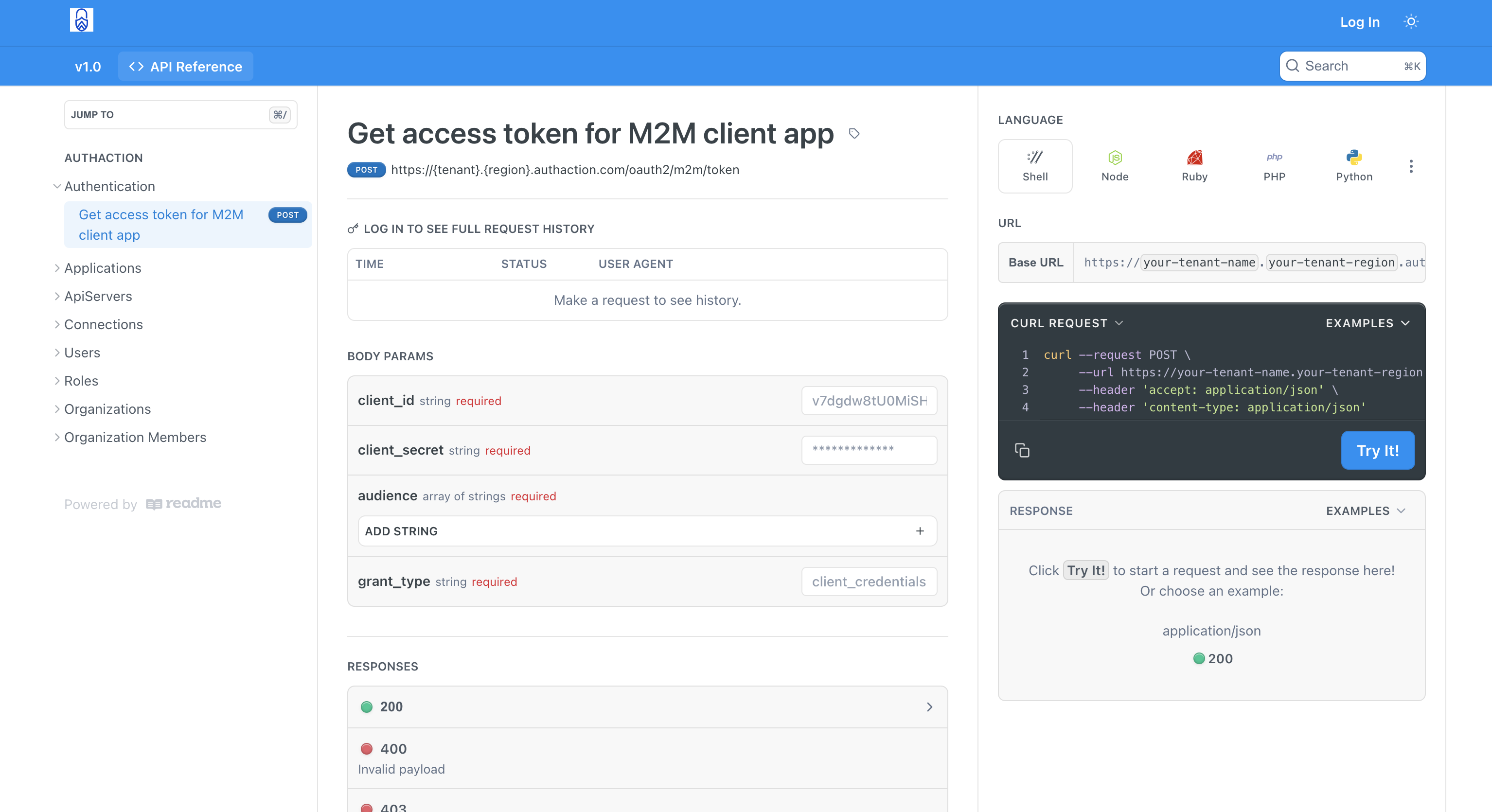Open Get access token for M2M client app
1492x812 pixels.
pyautogui.click(x=188, y=225)
